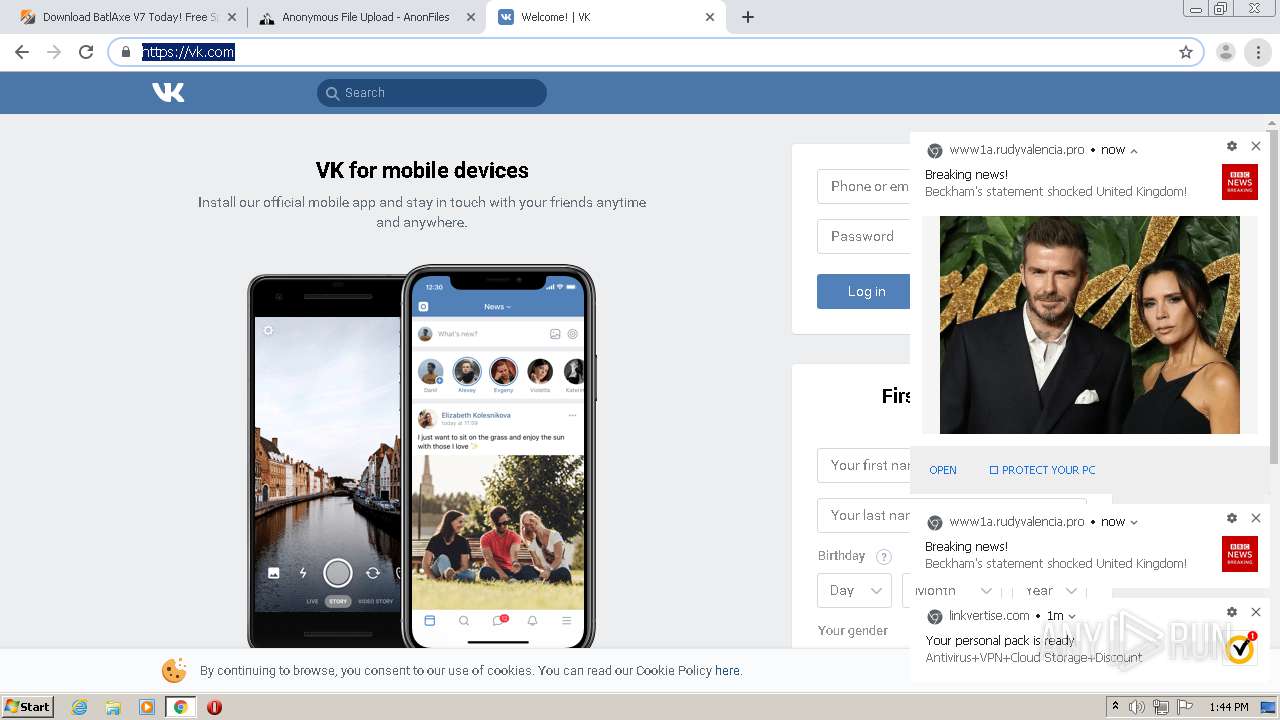Open the media player icon in the taskbar
This screenshot has width=1280, height=720.
tap(146, 707)
